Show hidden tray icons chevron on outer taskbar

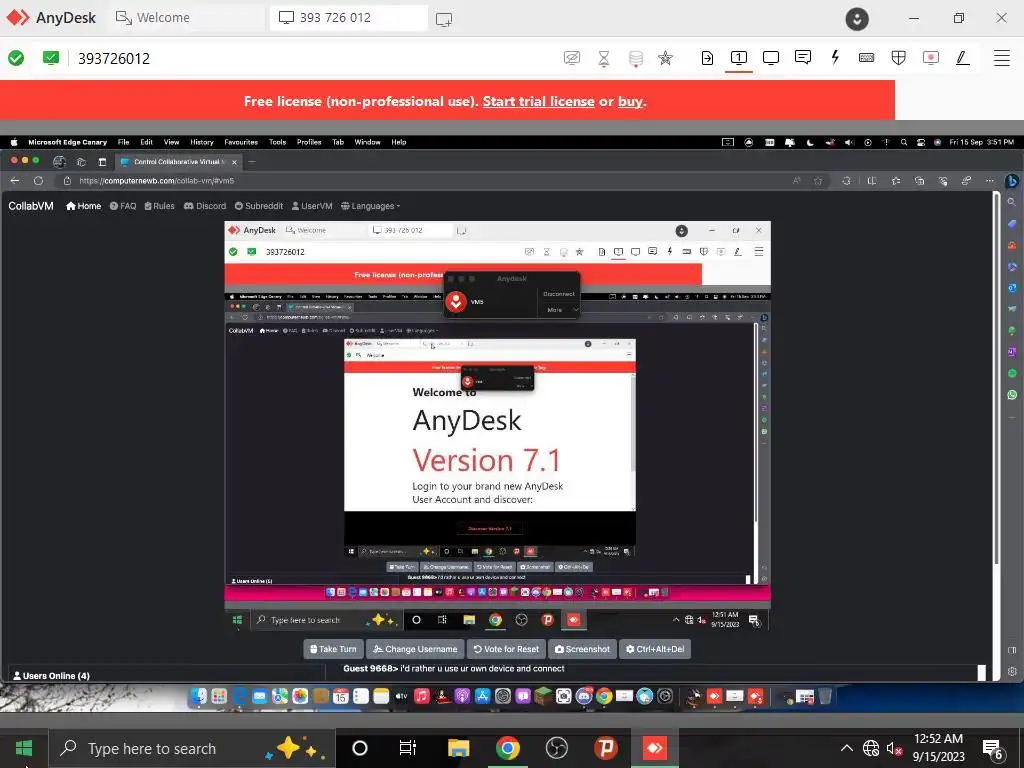click(x=846, y=748)
